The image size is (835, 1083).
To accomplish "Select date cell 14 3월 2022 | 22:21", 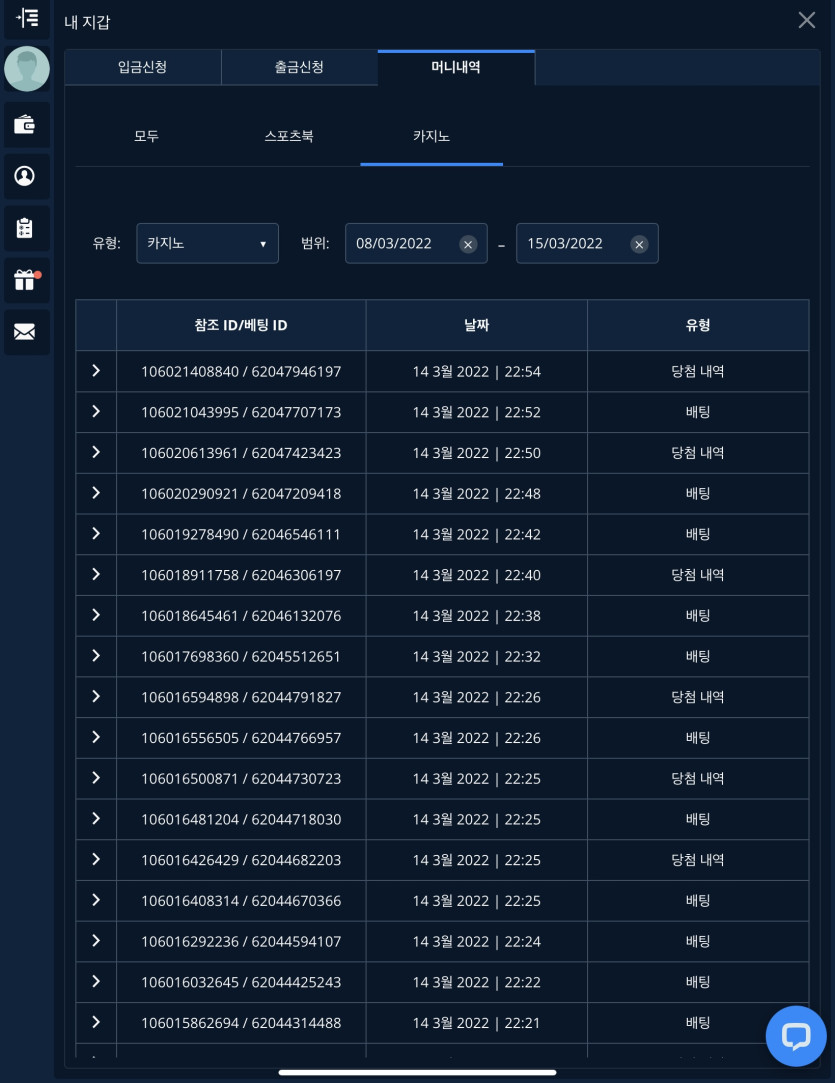I will coord(477,1024).
